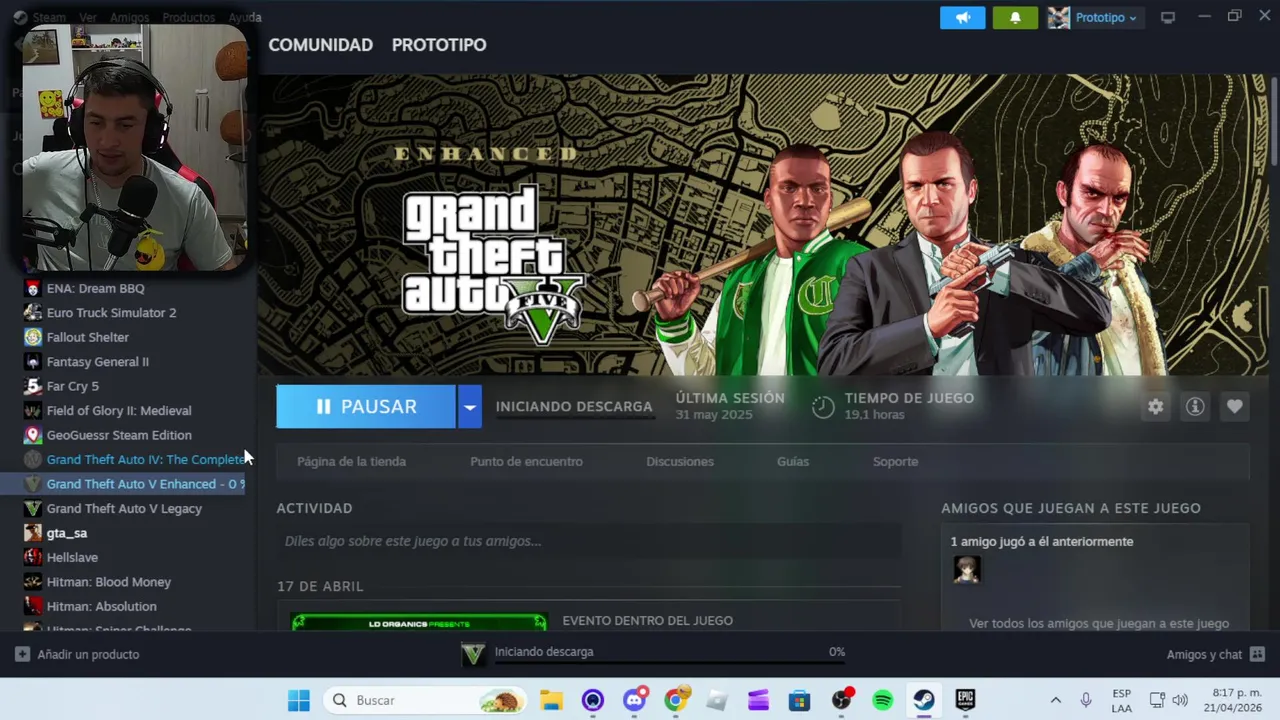The image size is (1280, 720).
Task: Open Microsoft Store from taskbar
Action: pos(799,700)
